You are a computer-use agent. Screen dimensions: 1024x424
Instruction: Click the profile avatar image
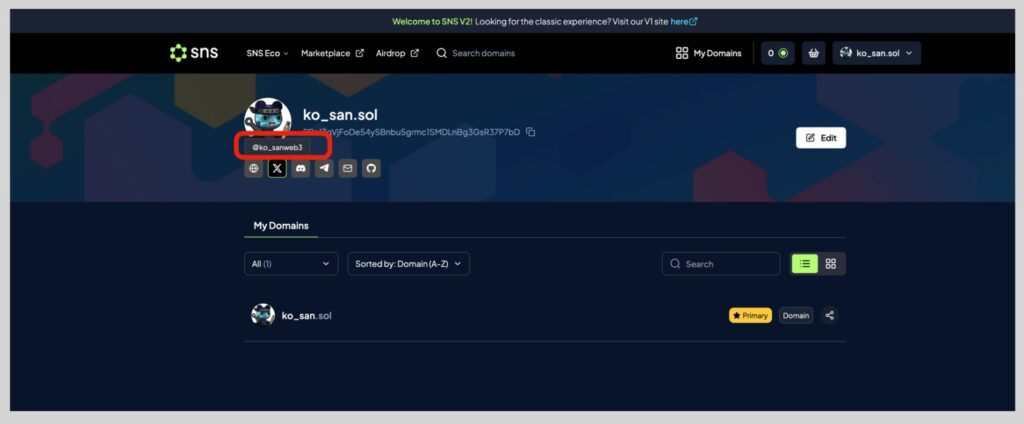point(268,118)
